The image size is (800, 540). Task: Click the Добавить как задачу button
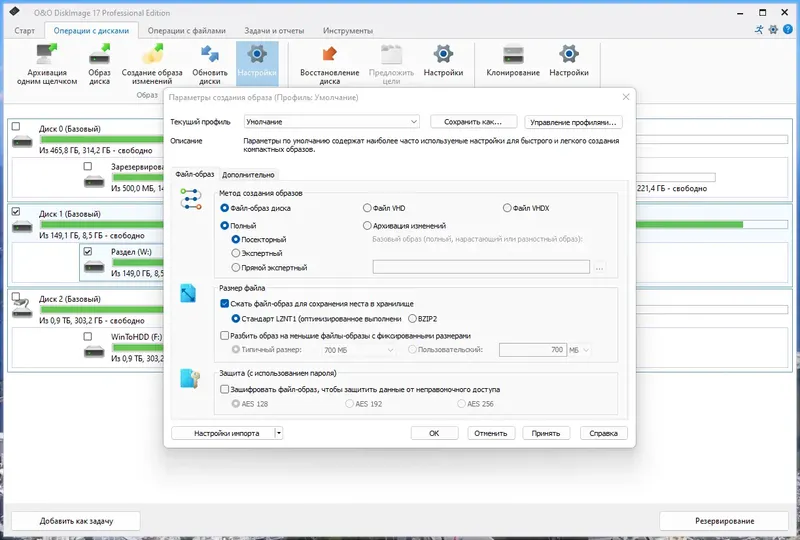click(x=76, y=521)
